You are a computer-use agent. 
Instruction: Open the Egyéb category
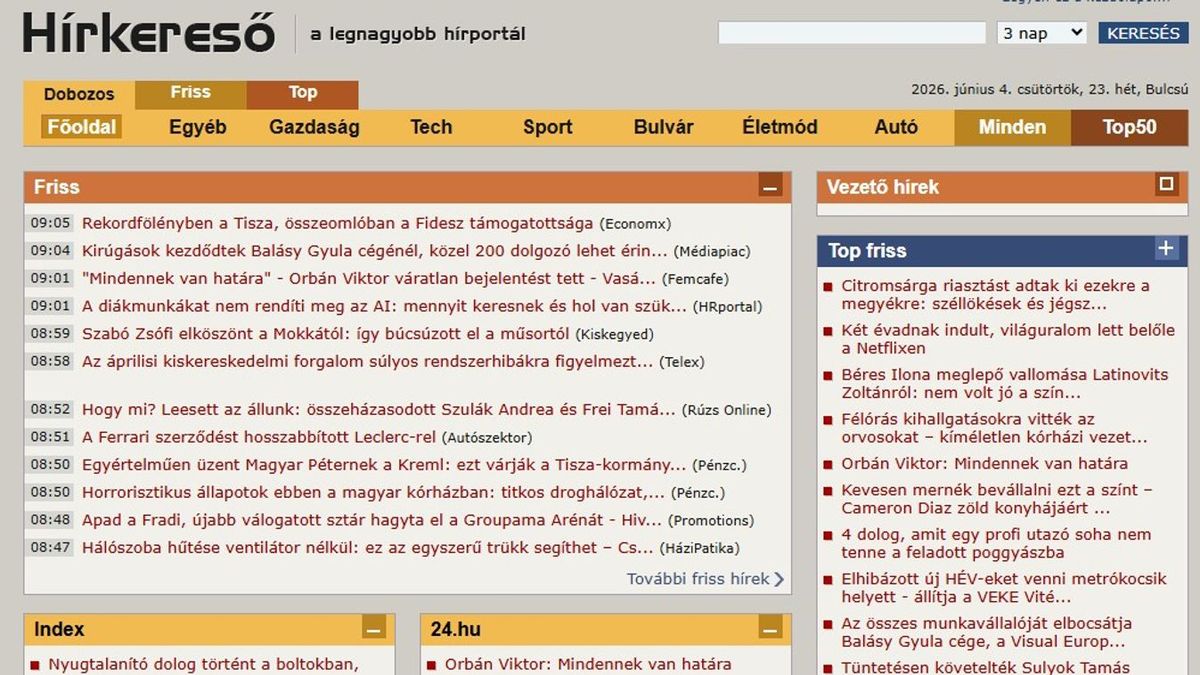click(x=198, y=127)
